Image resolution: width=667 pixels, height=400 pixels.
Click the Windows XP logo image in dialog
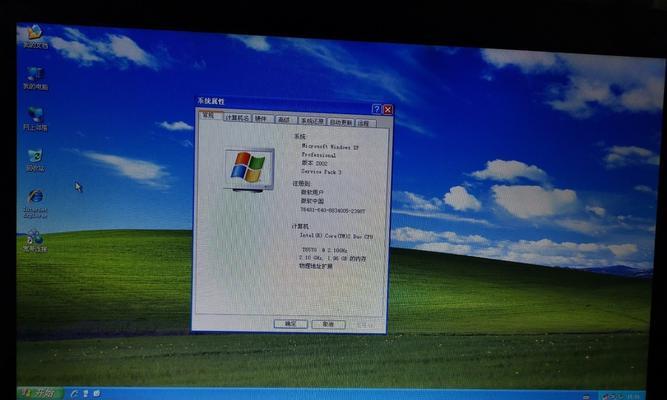pyautogui.click(x=249, y=170)
